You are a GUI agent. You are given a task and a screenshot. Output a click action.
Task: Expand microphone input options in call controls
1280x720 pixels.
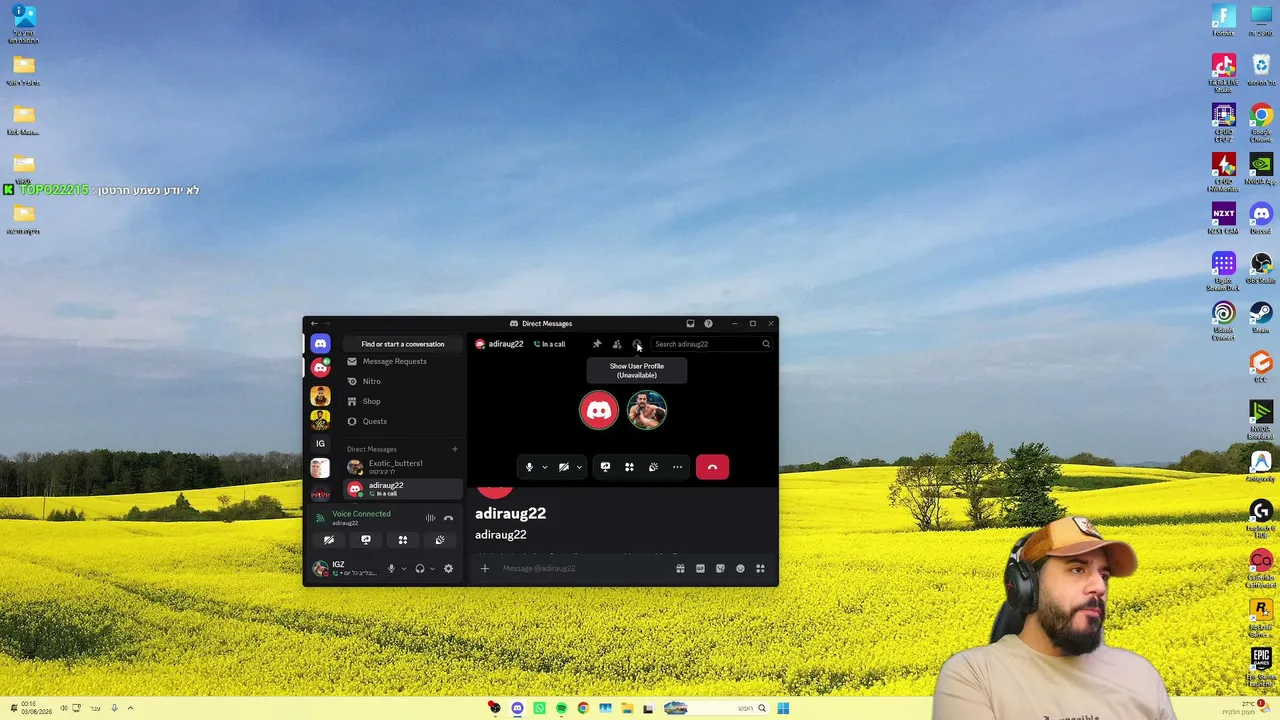pyautogui.click(x=544, y=467)
